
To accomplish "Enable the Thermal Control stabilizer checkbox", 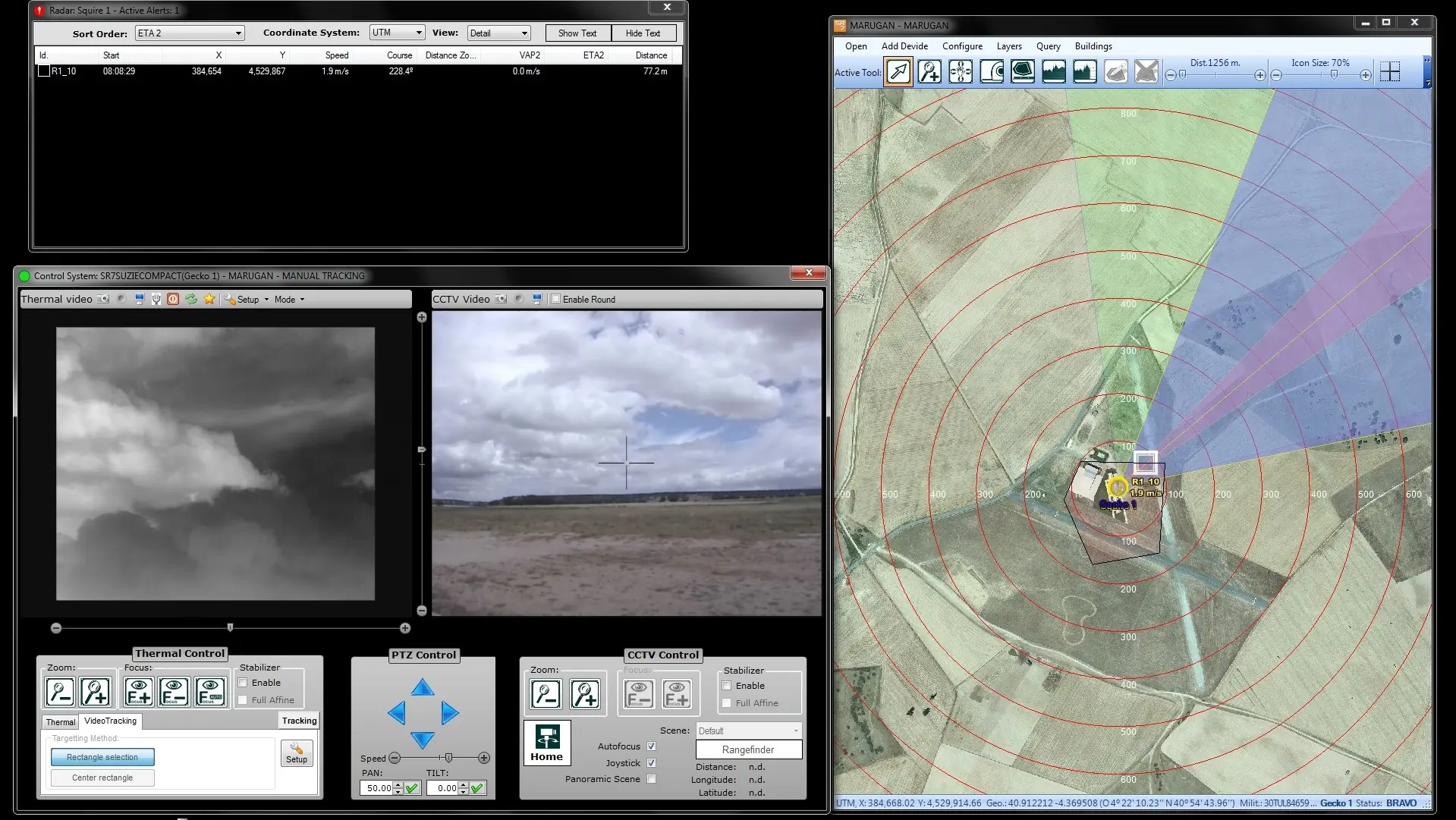I will (x=244, y=683).
